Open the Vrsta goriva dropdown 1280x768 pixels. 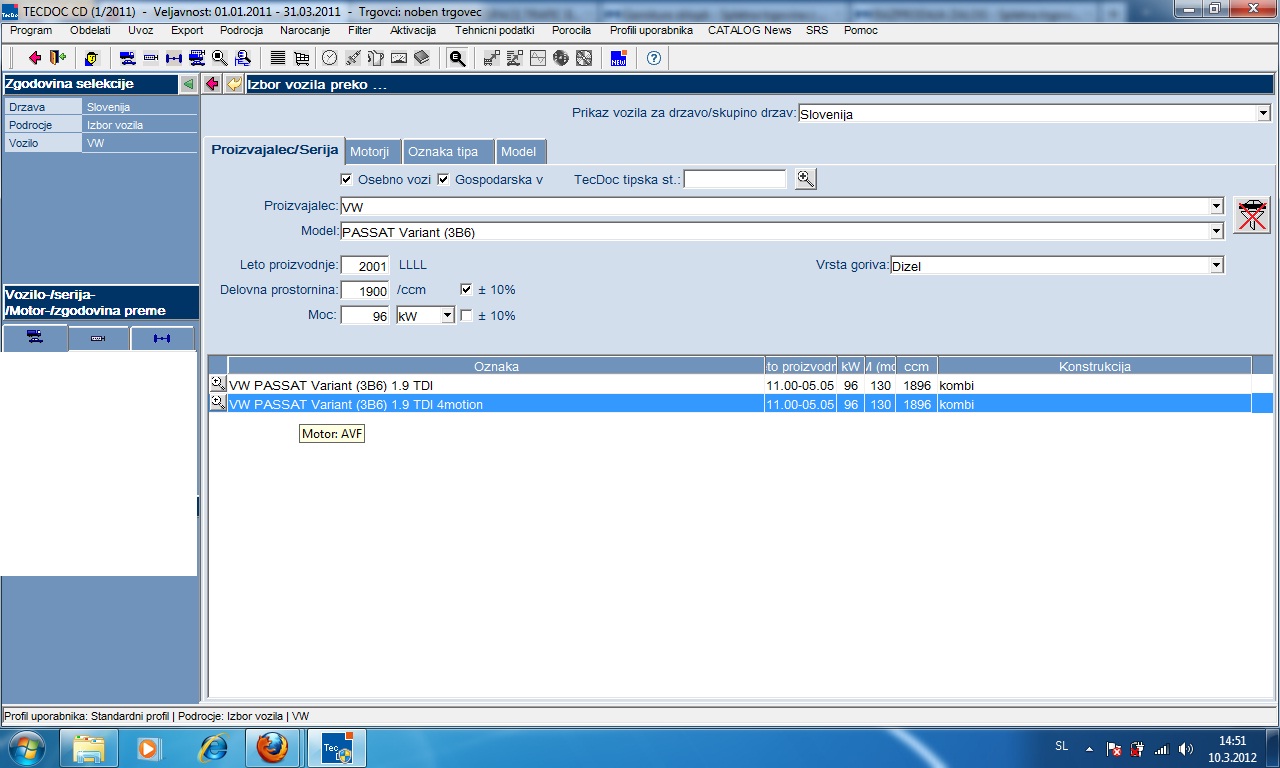(x=1216, y=266)
